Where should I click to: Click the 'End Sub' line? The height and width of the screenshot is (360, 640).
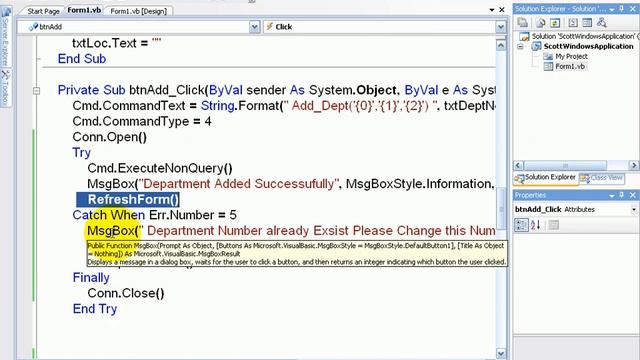82,59
